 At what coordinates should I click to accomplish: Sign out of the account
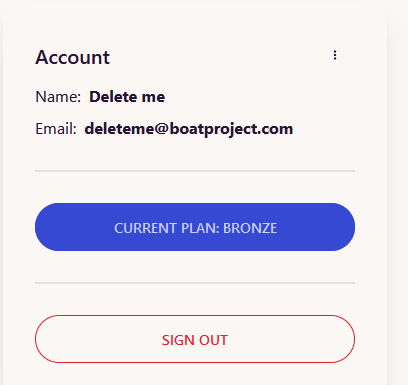point(195,339)
